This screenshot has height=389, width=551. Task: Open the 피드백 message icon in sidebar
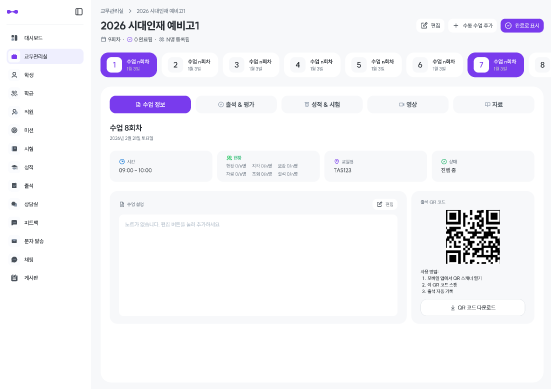click(14, 222)
